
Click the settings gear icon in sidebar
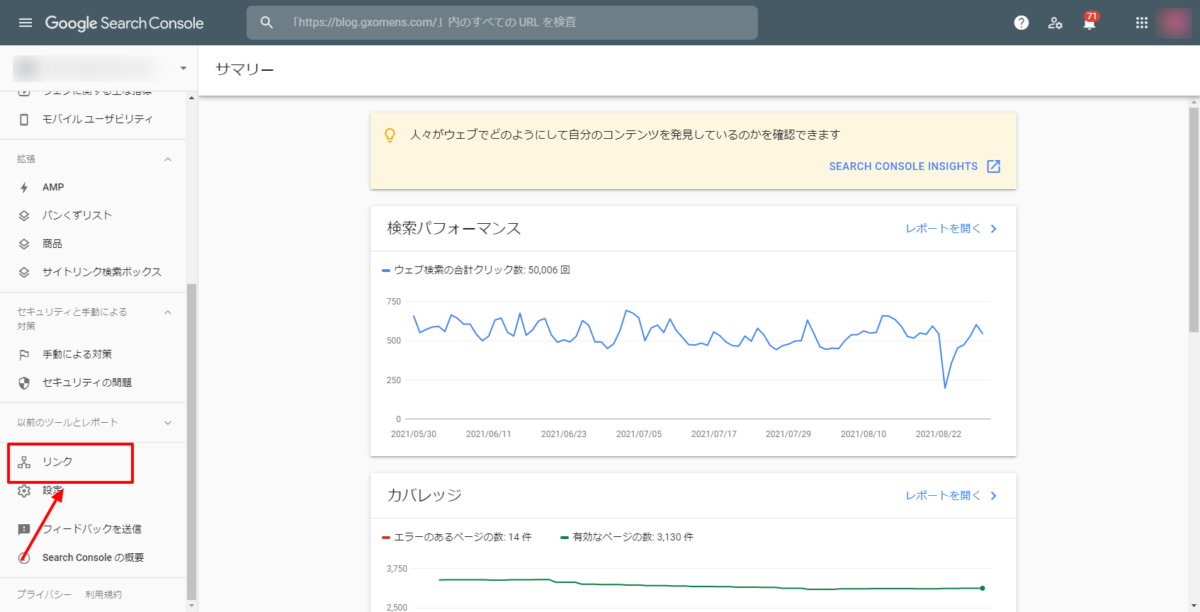pos(25,491)
